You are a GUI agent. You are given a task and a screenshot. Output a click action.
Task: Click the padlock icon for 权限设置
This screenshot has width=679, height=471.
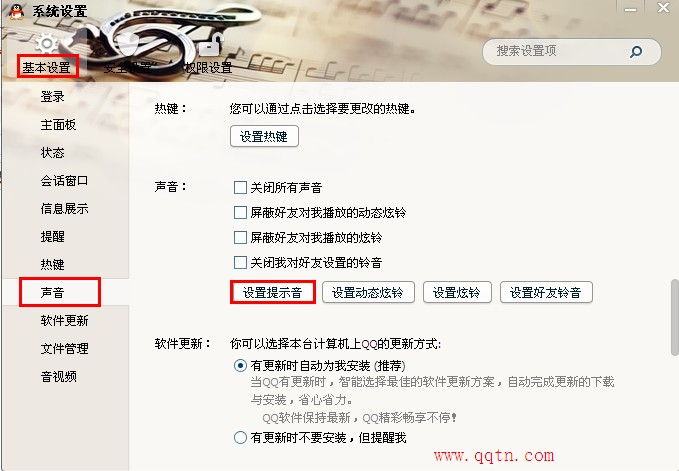pos(211,45)
